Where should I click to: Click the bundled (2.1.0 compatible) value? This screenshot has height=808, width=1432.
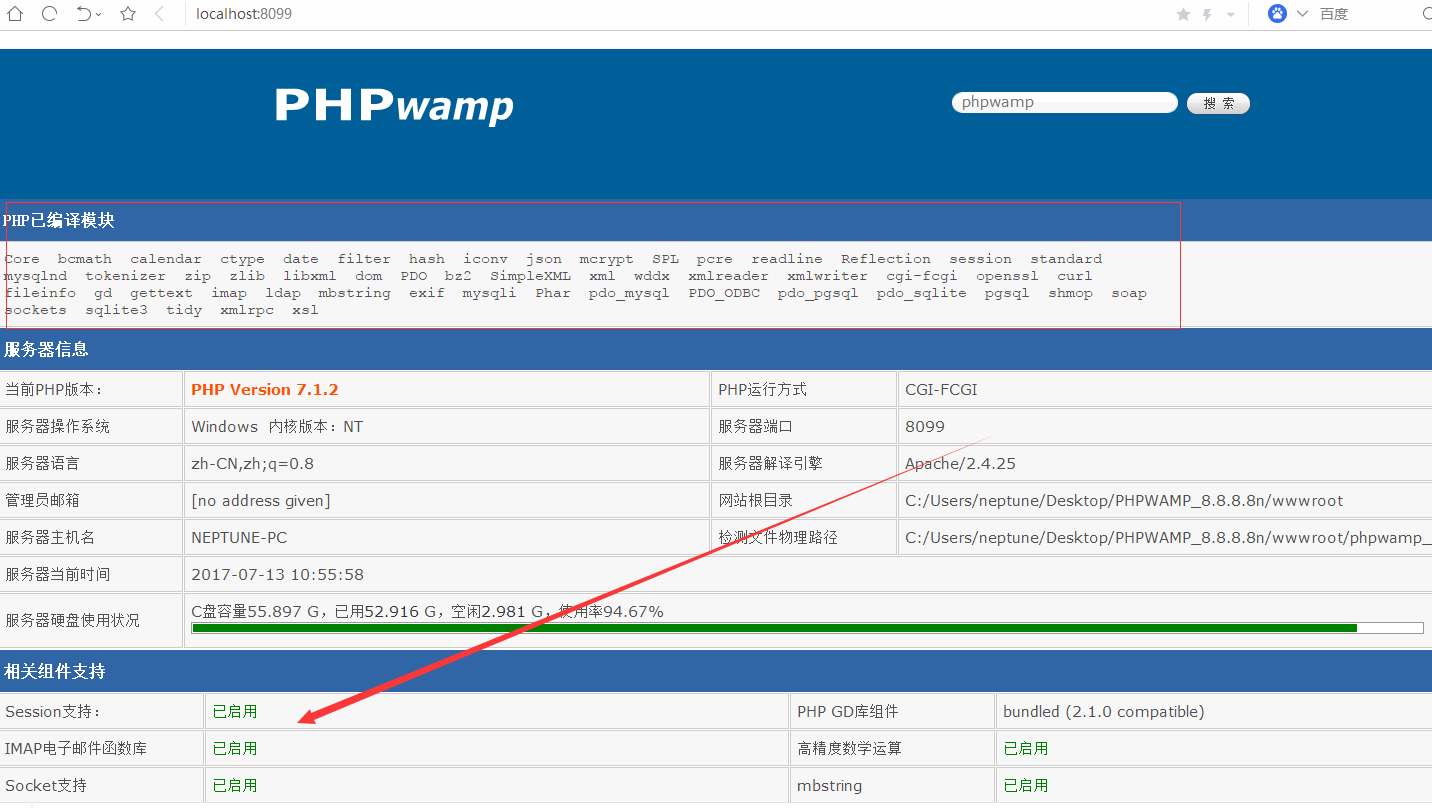click(1104, 712)
